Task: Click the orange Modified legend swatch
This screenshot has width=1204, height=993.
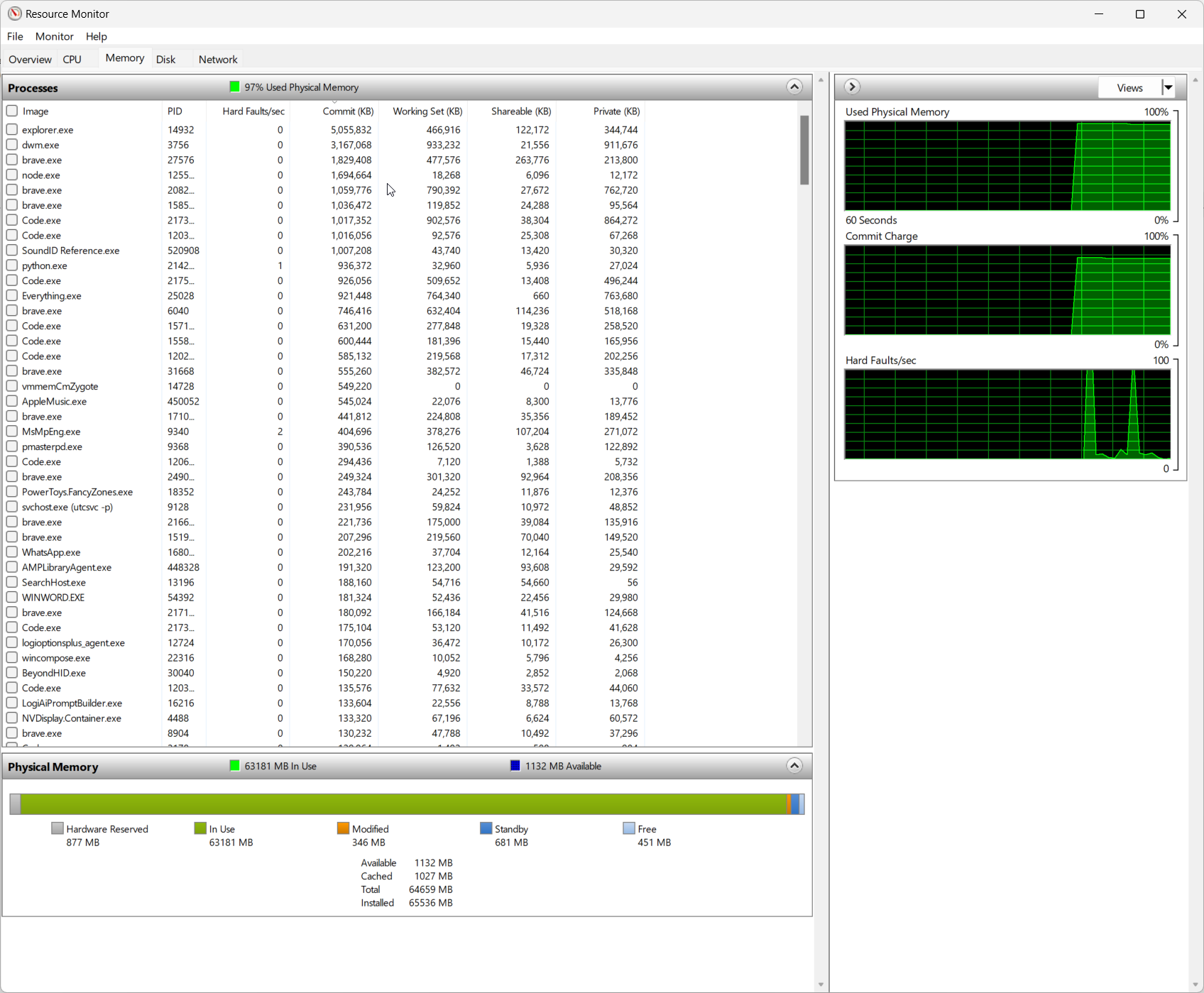Action: [343, 828]
